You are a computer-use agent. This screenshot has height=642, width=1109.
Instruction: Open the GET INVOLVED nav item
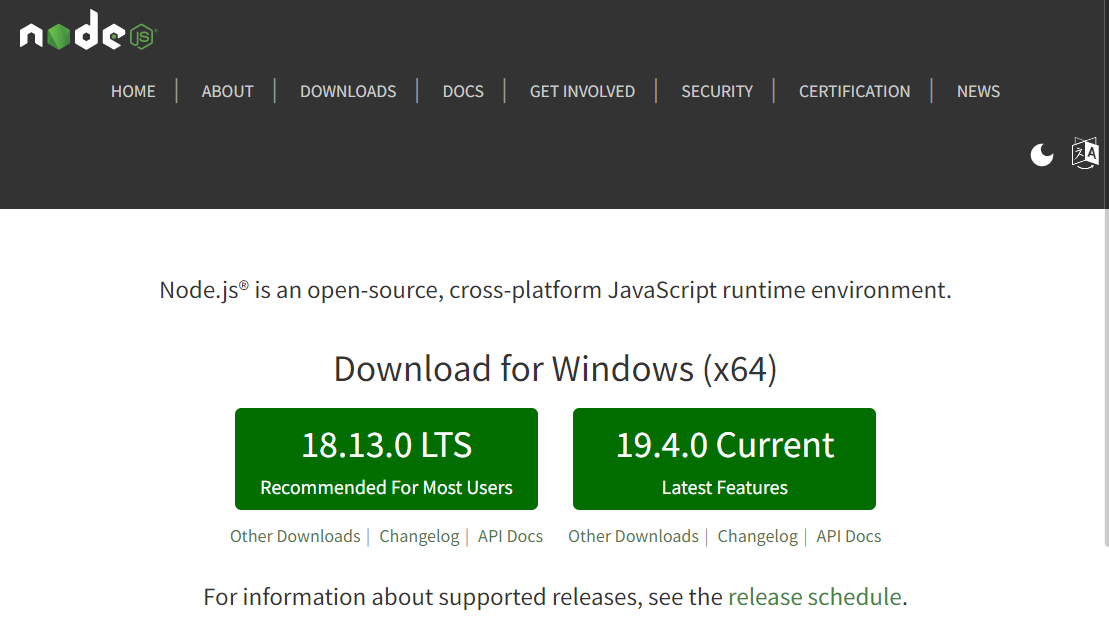582,91
